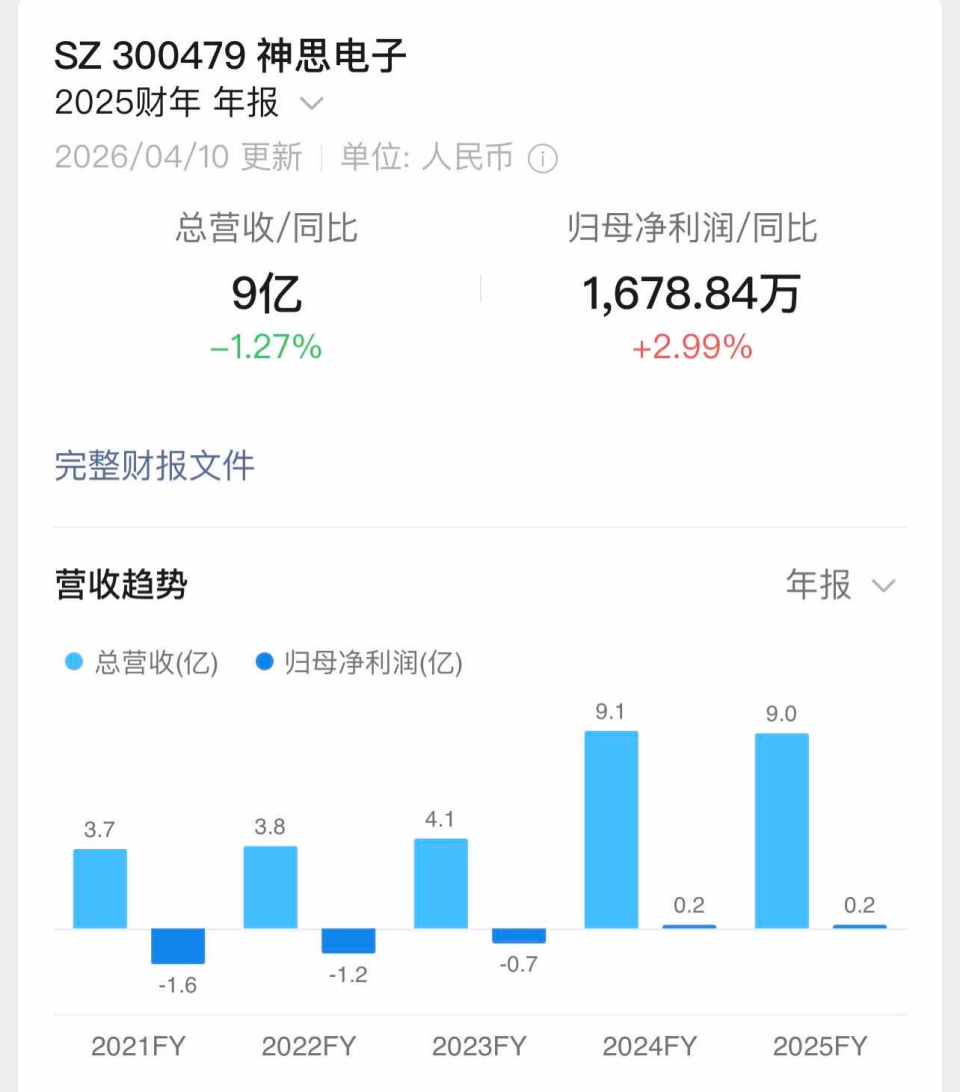Select the 2024FY net profit bar
Screen dimensions: 960x1092
click(689, 926)
